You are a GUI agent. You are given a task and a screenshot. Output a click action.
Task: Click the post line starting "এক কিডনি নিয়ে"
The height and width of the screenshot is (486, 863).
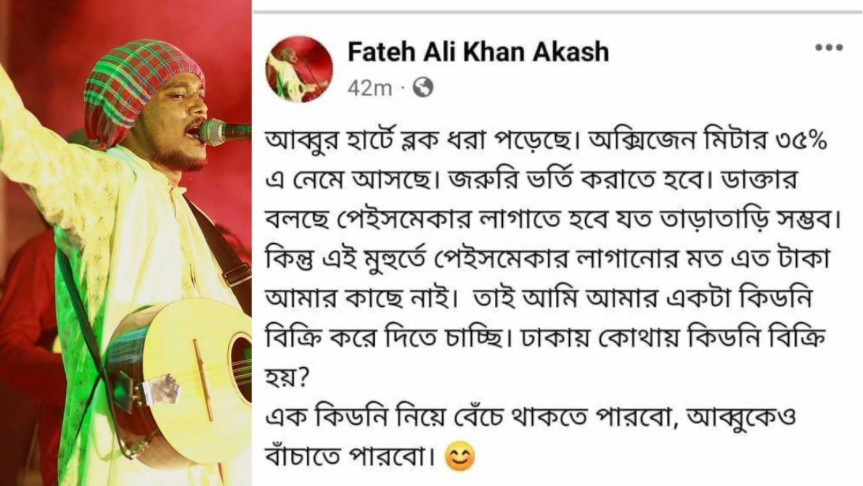[531, 417]
